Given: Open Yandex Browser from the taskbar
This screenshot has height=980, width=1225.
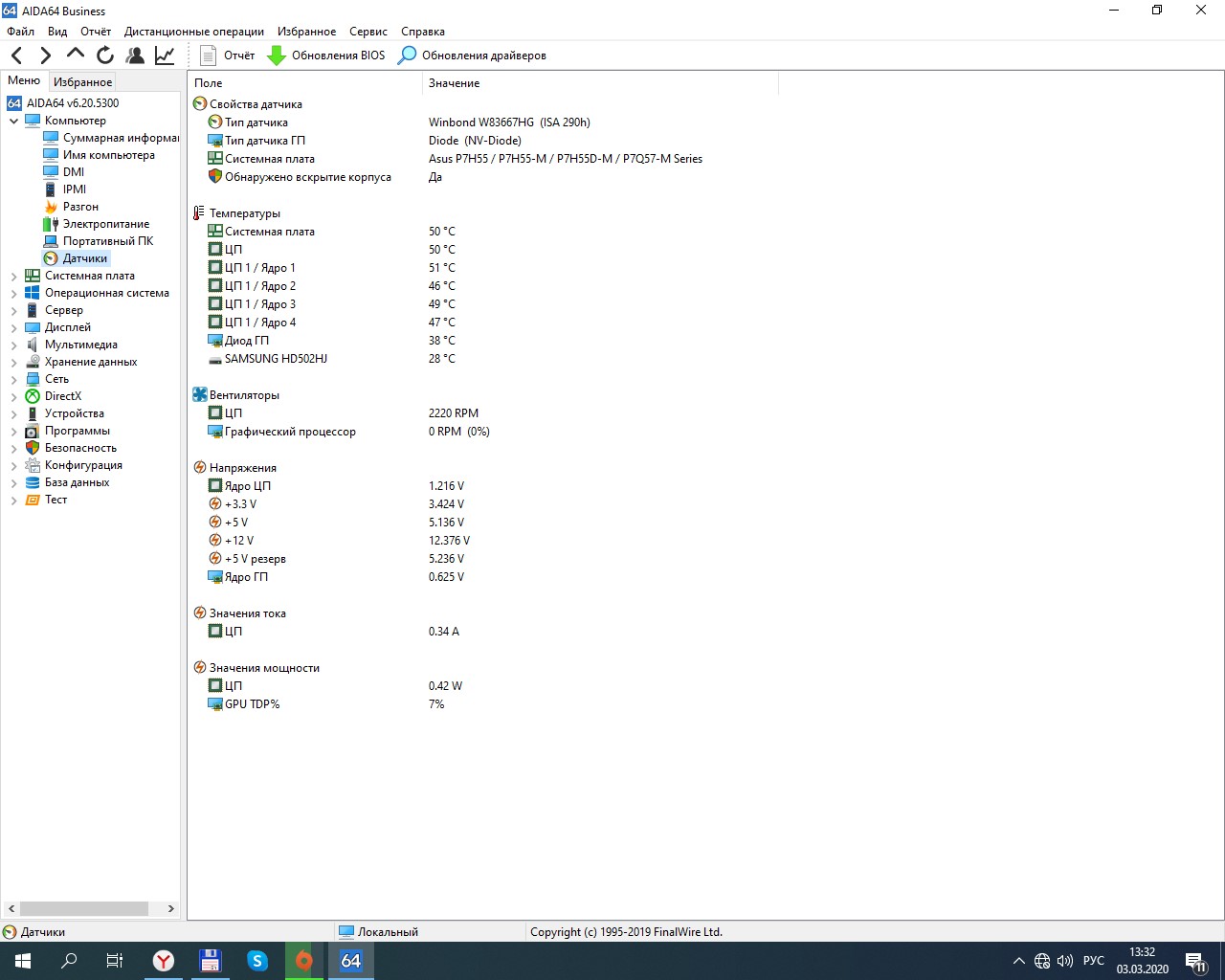Looking at the screenshot, I should point(164,961).
